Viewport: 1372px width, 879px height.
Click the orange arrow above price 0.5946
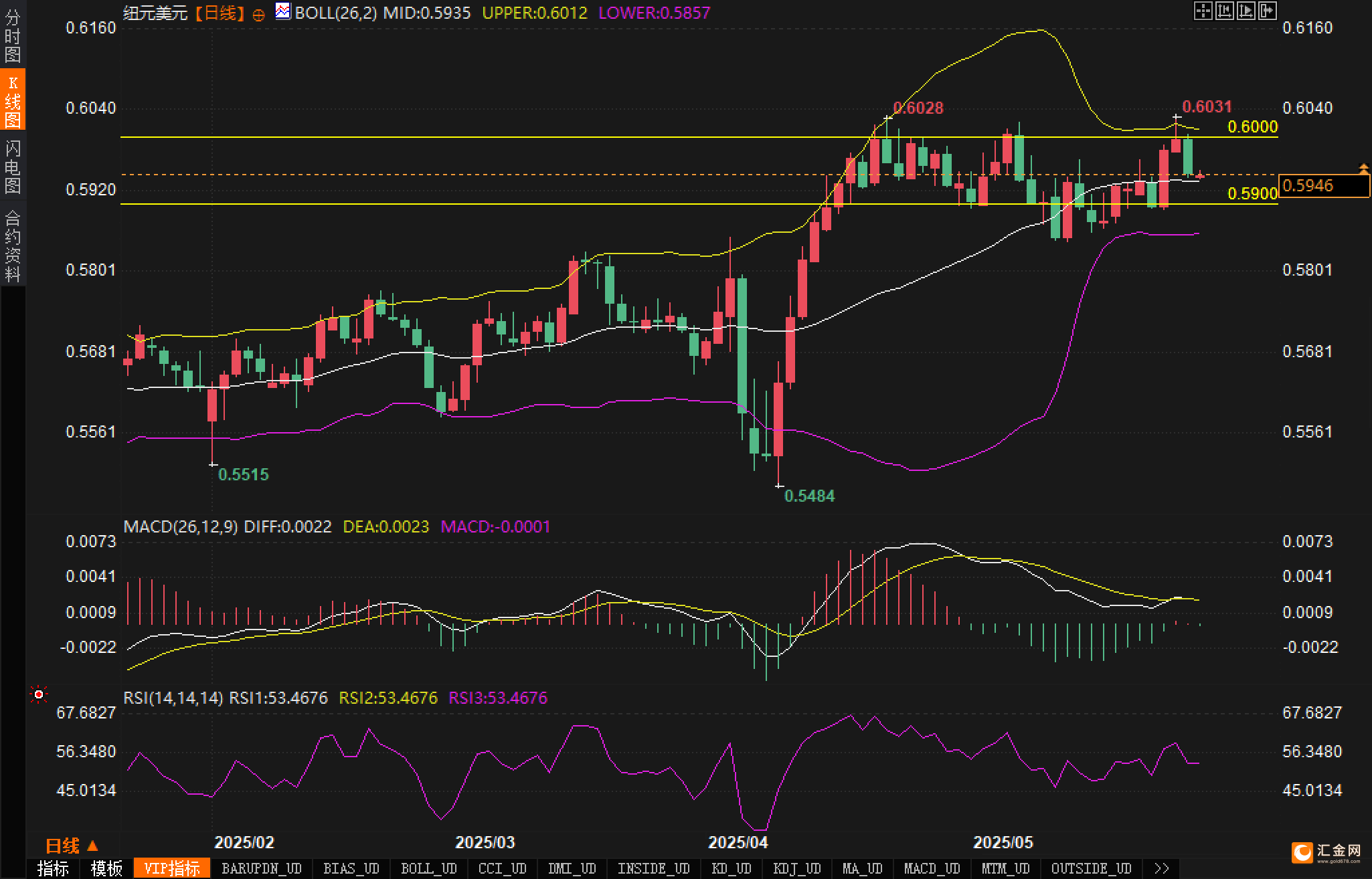[1363, 168]
